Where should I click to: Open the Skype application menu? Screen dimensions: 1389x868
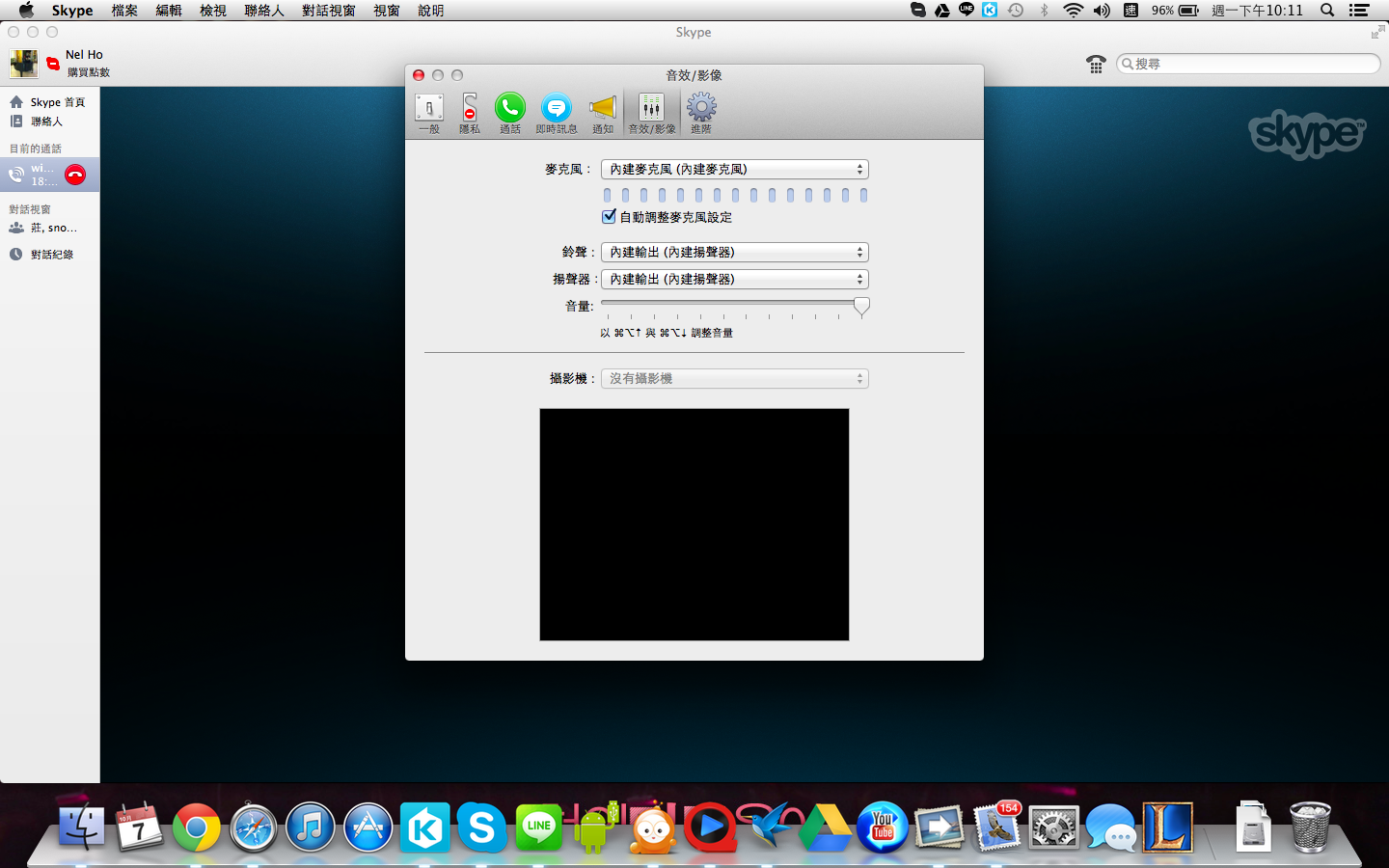[x=72, y=11]
